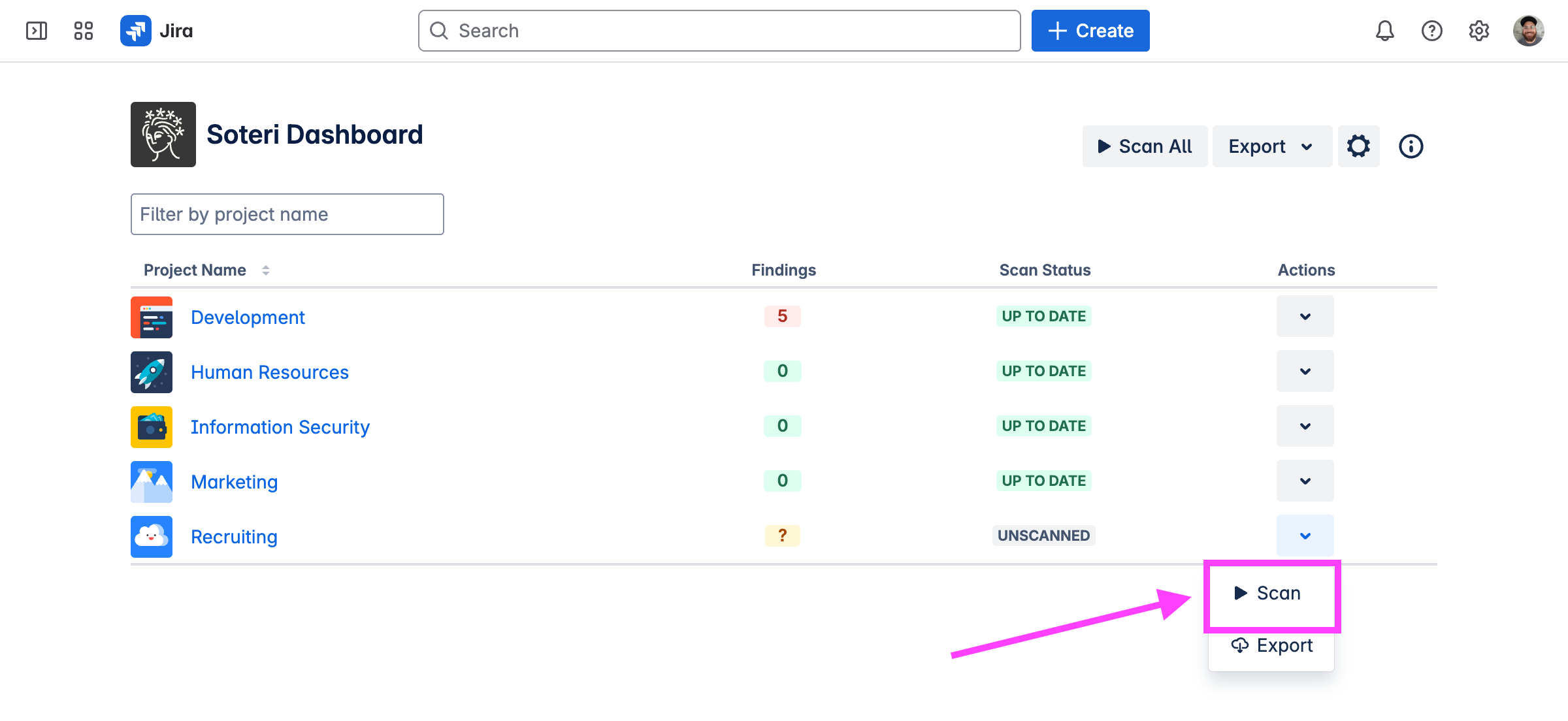Sort by Project Name column arrows
Viewport: 1568px width, 721px height.
(x=266, y=270)
